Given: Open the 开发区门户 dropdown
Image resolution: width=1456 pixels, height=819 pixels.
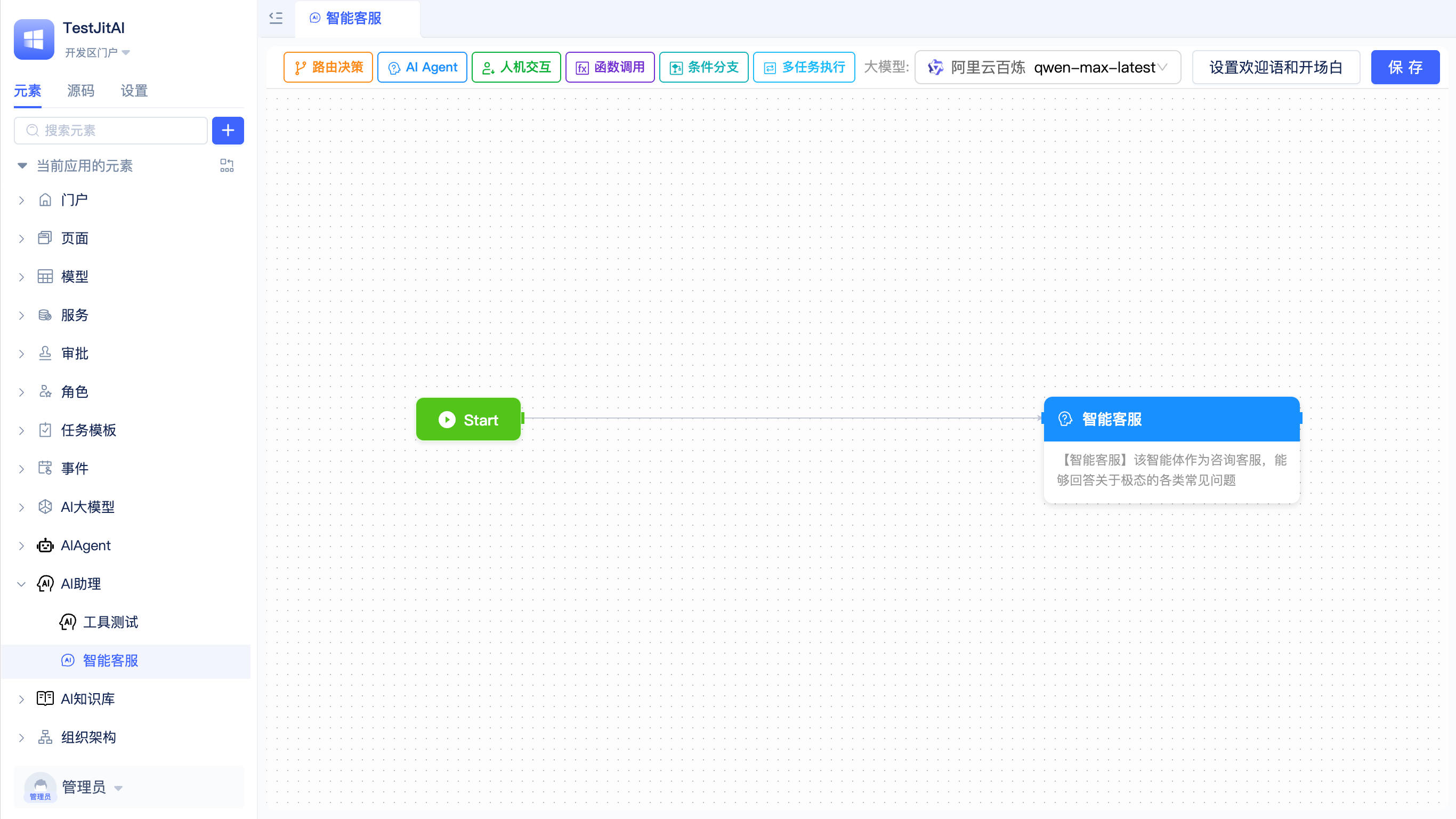Looking at the screenshot, I should tap(97, 53).
